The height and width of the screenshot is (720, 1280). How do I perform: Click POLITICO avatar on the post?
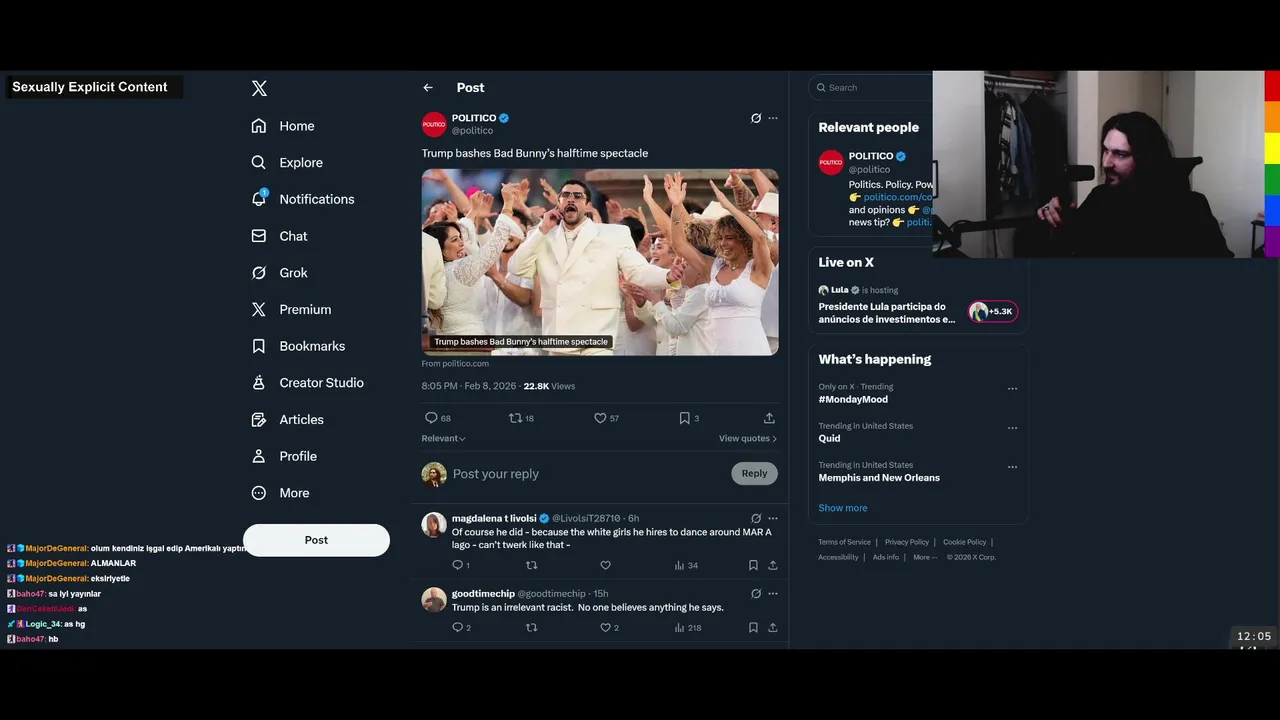pos(434,124)
